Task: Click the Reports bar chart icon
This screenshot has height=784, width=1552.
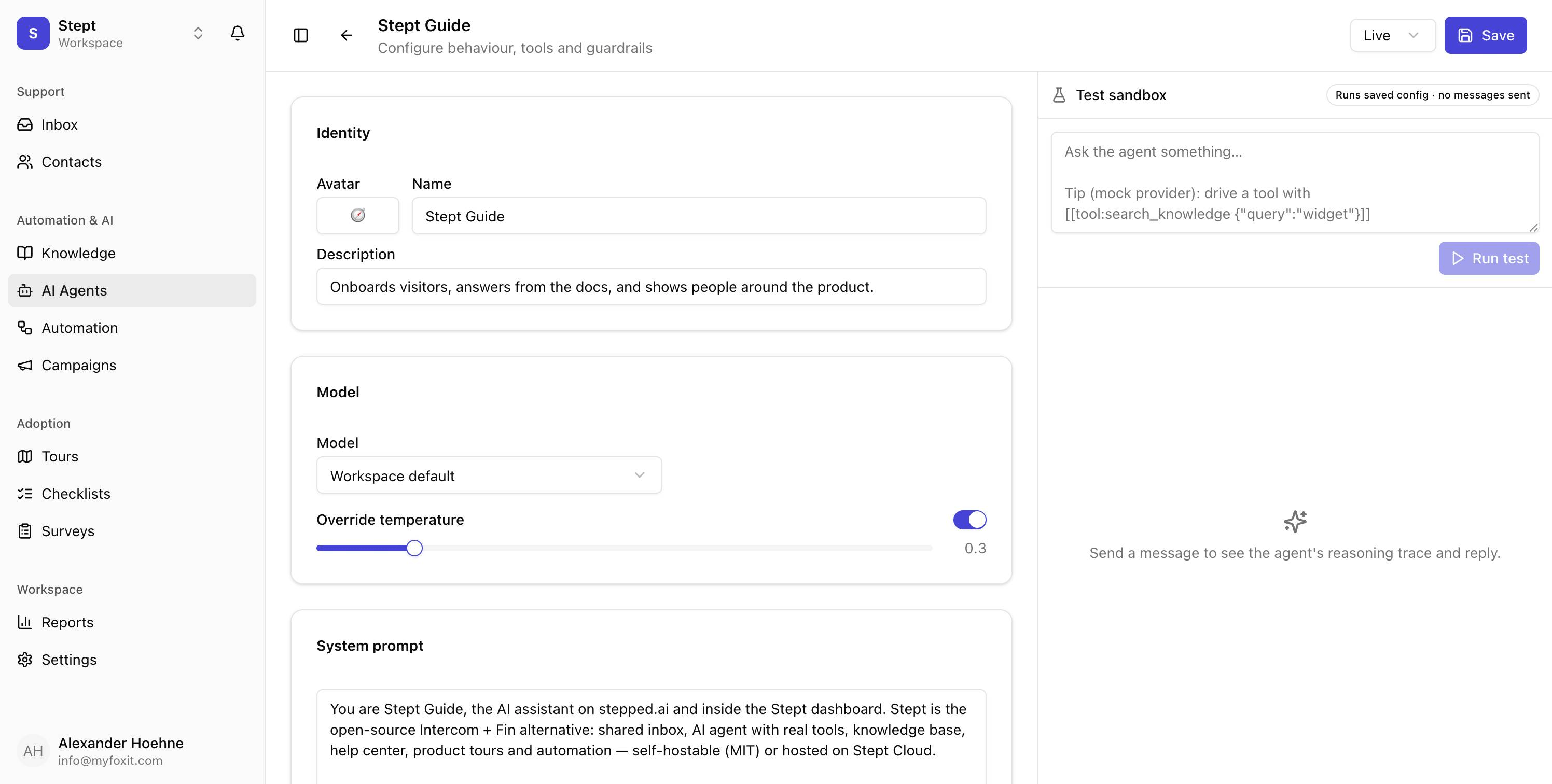Action: (25, 622)
